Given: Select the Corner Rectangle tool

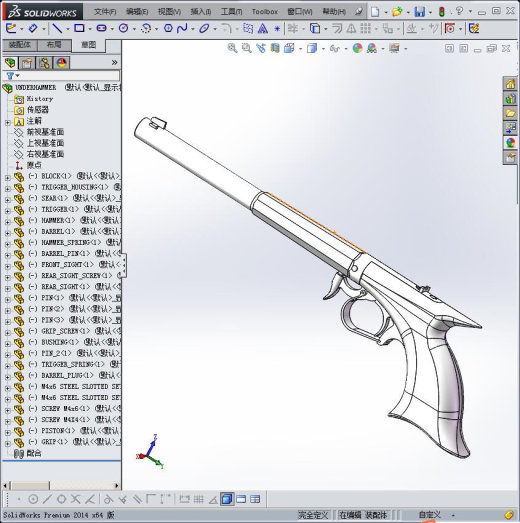Looking at the screenshot, I should (79, 28).
